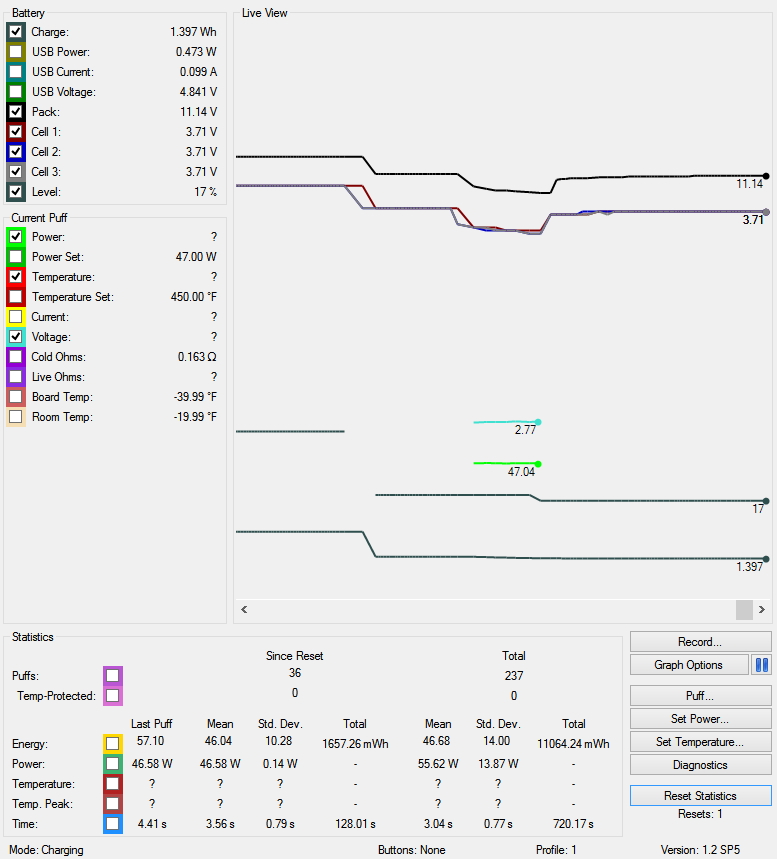777x859 pixels.
Task: Check the Puffs statistics box
Action: [113, 676]
